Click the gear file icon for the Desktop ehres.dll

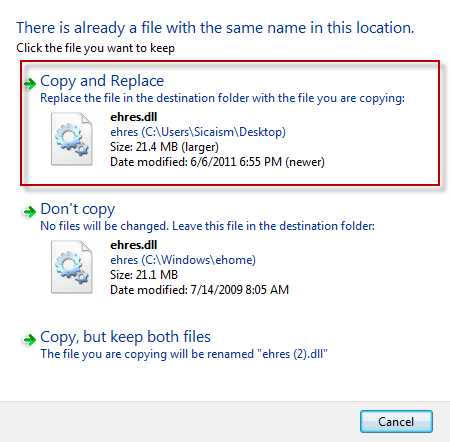pyautogui.click(x=71, y=139)
